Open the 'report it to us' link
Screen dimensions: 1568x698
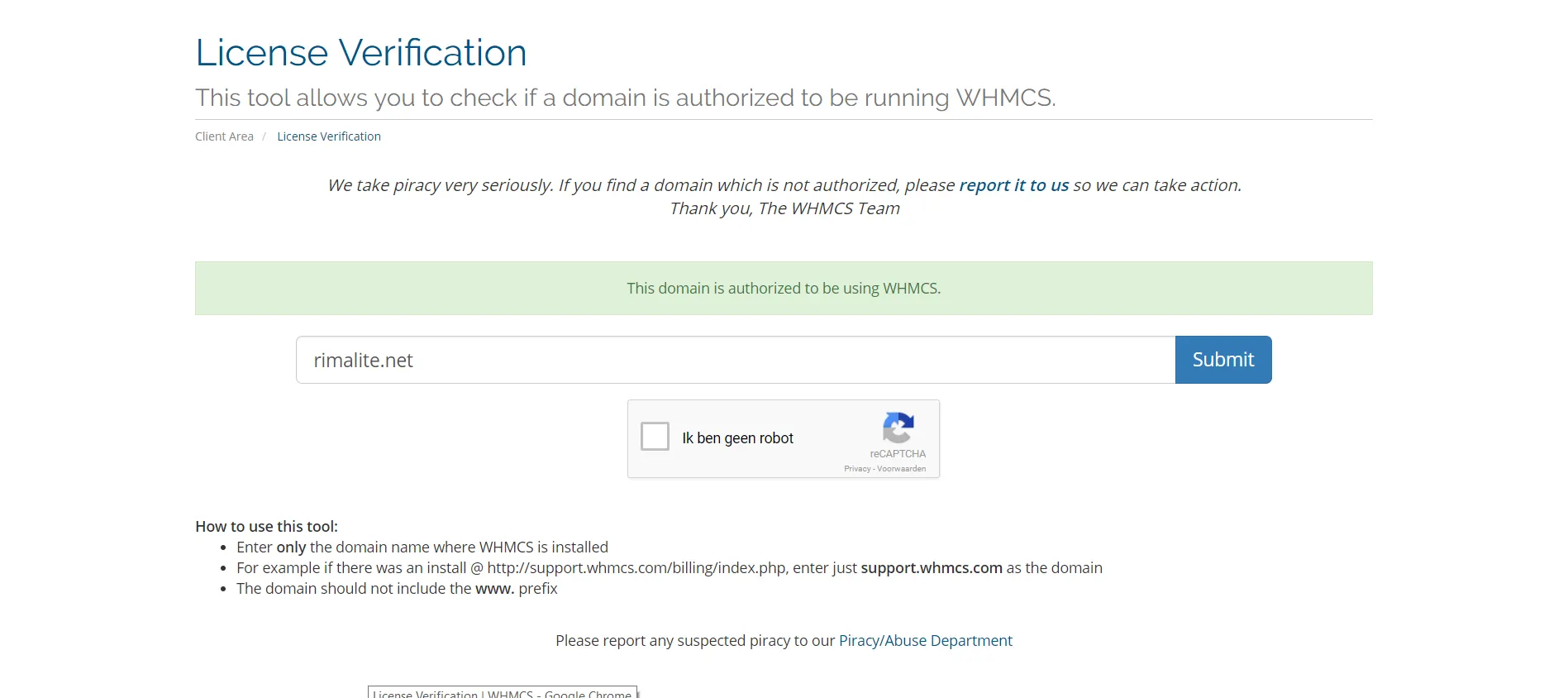click(1013, 185)
